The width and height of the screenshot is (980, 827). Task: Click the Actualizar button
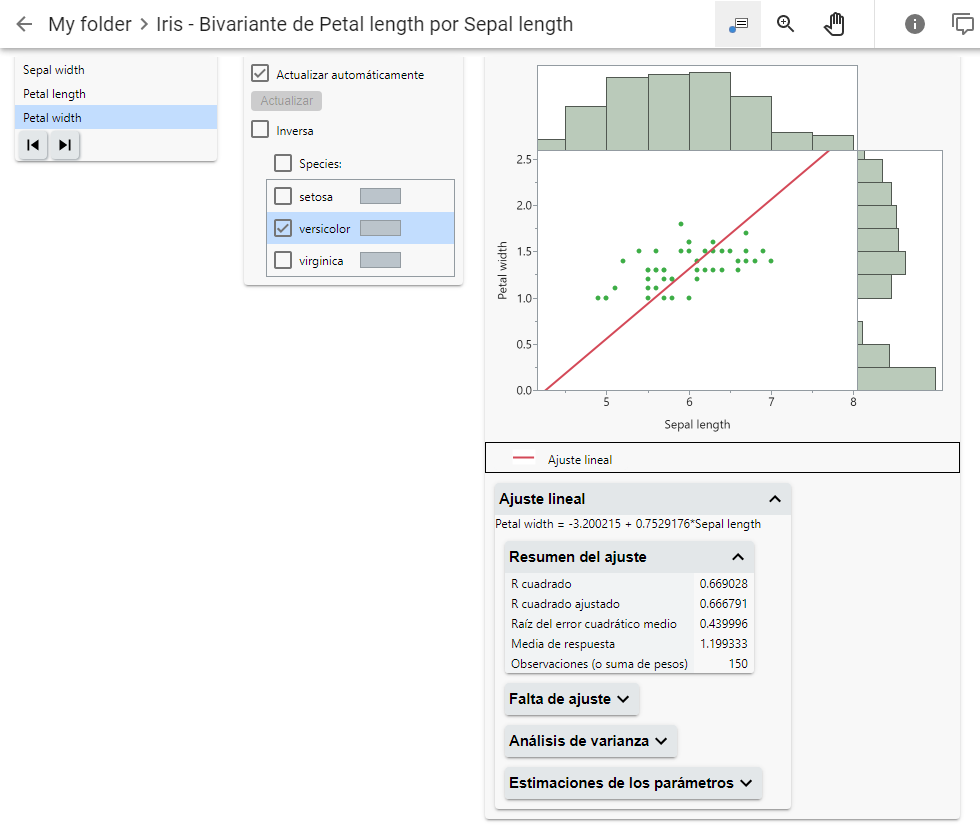click(286, 101)
